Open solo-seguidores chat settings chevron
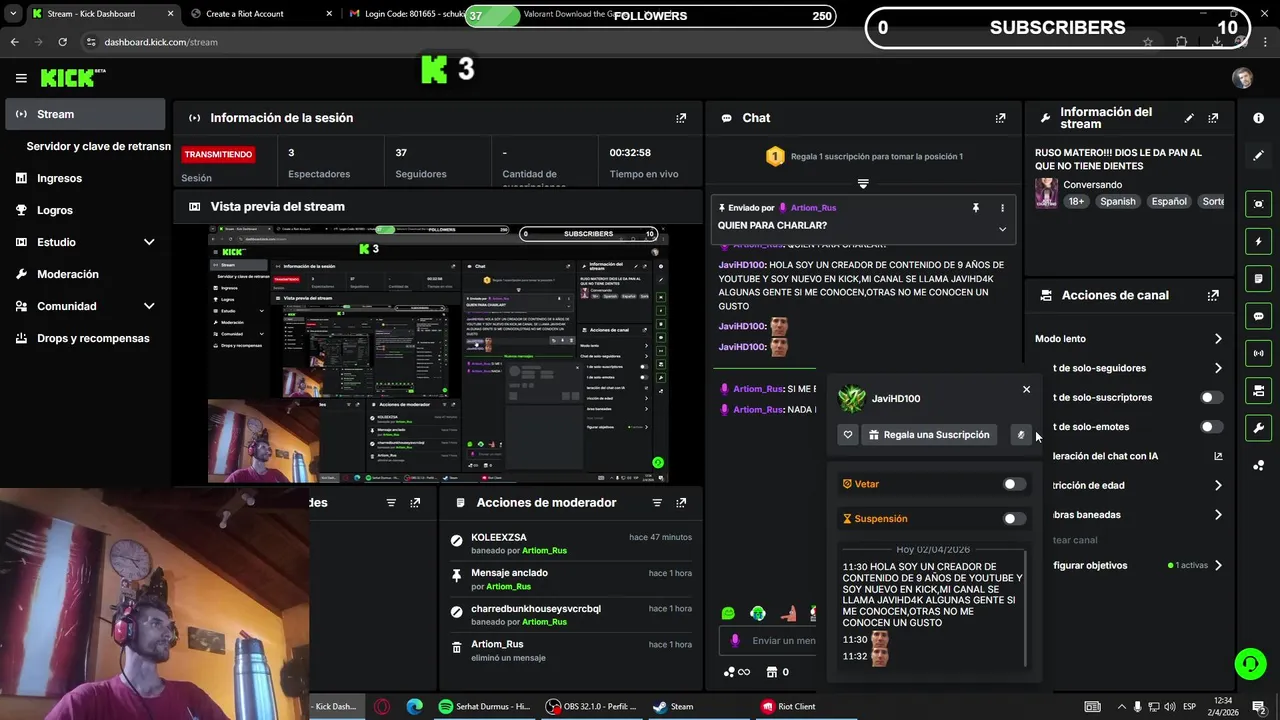The image size is (1280, 720). tap(1218, 368)
